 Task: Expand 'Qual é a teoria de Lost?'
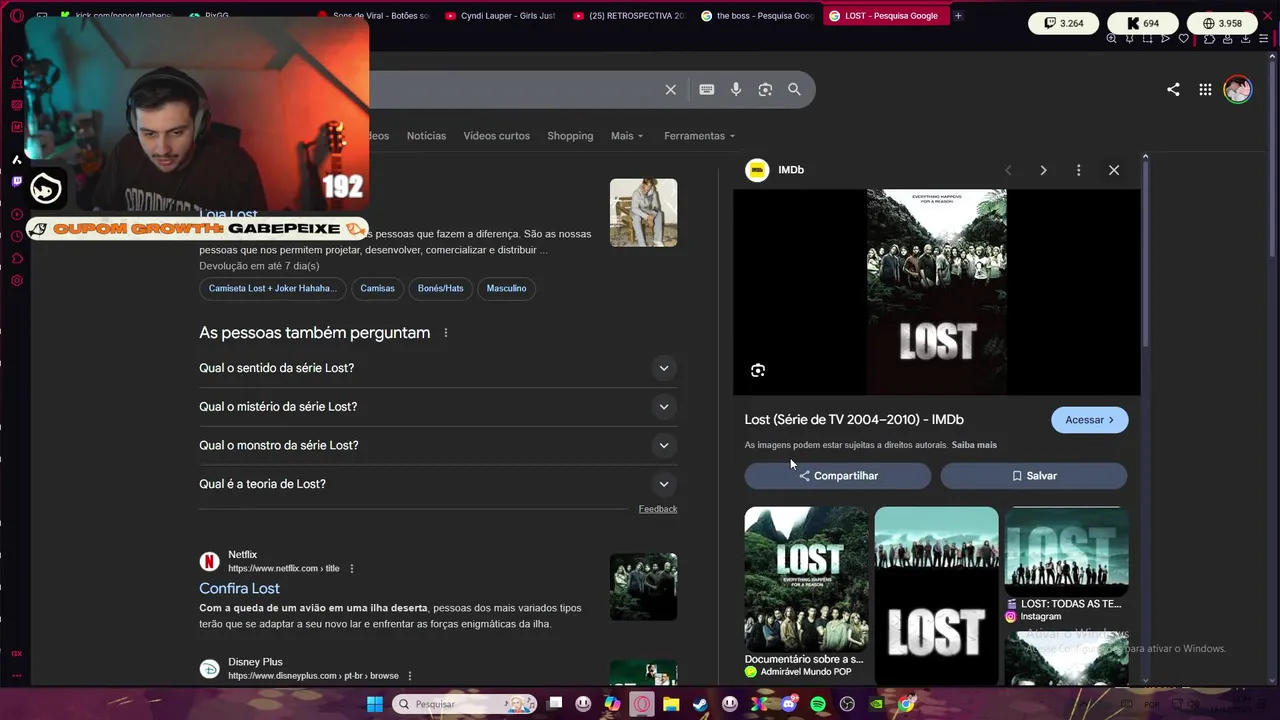click(438, 484)
